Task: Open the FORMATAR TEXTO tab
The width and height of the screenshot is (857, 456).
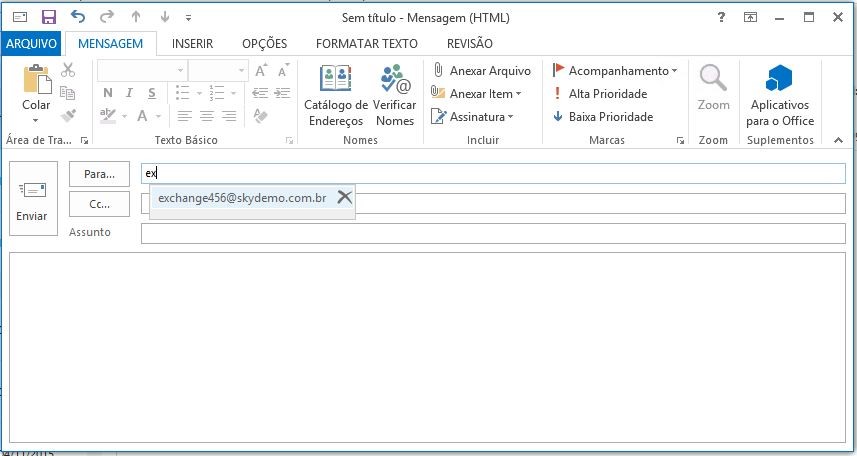Action: (x=366, y=43)
